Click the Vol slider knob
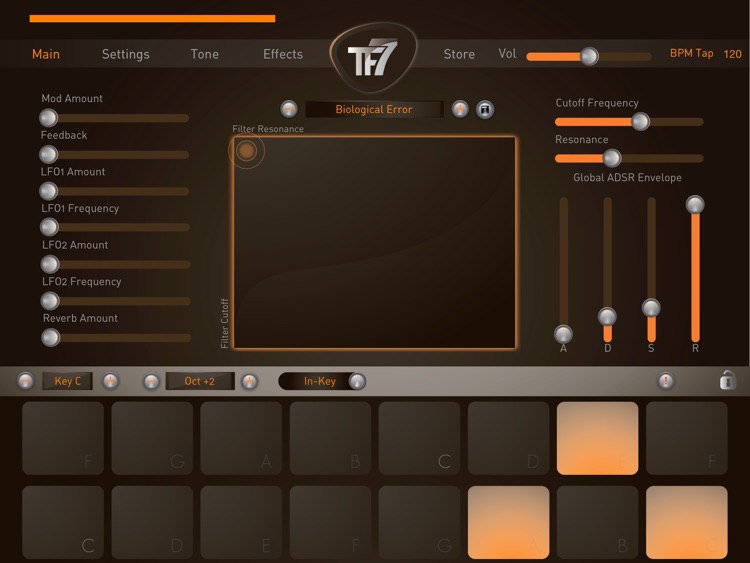 pyautogui.click(x=589, y=56)
